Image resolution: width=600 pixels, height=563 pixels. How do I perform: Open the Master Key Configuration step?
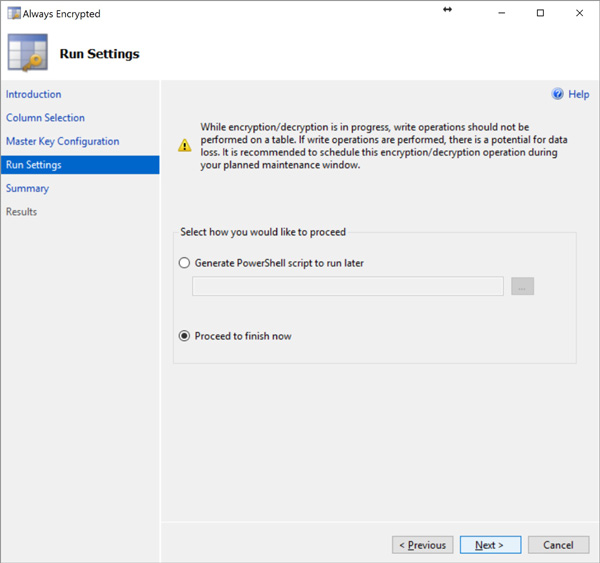pos(62,142)
